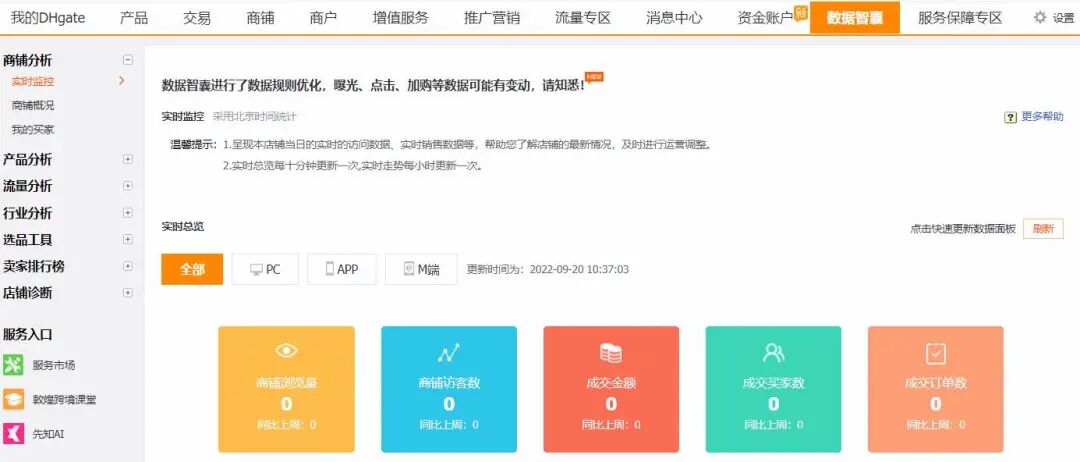Image resolution: width=1080 pixels, height=462 pixels.
Task: Click the 卖家排行榜 sidebar heading
Action: 34,266
